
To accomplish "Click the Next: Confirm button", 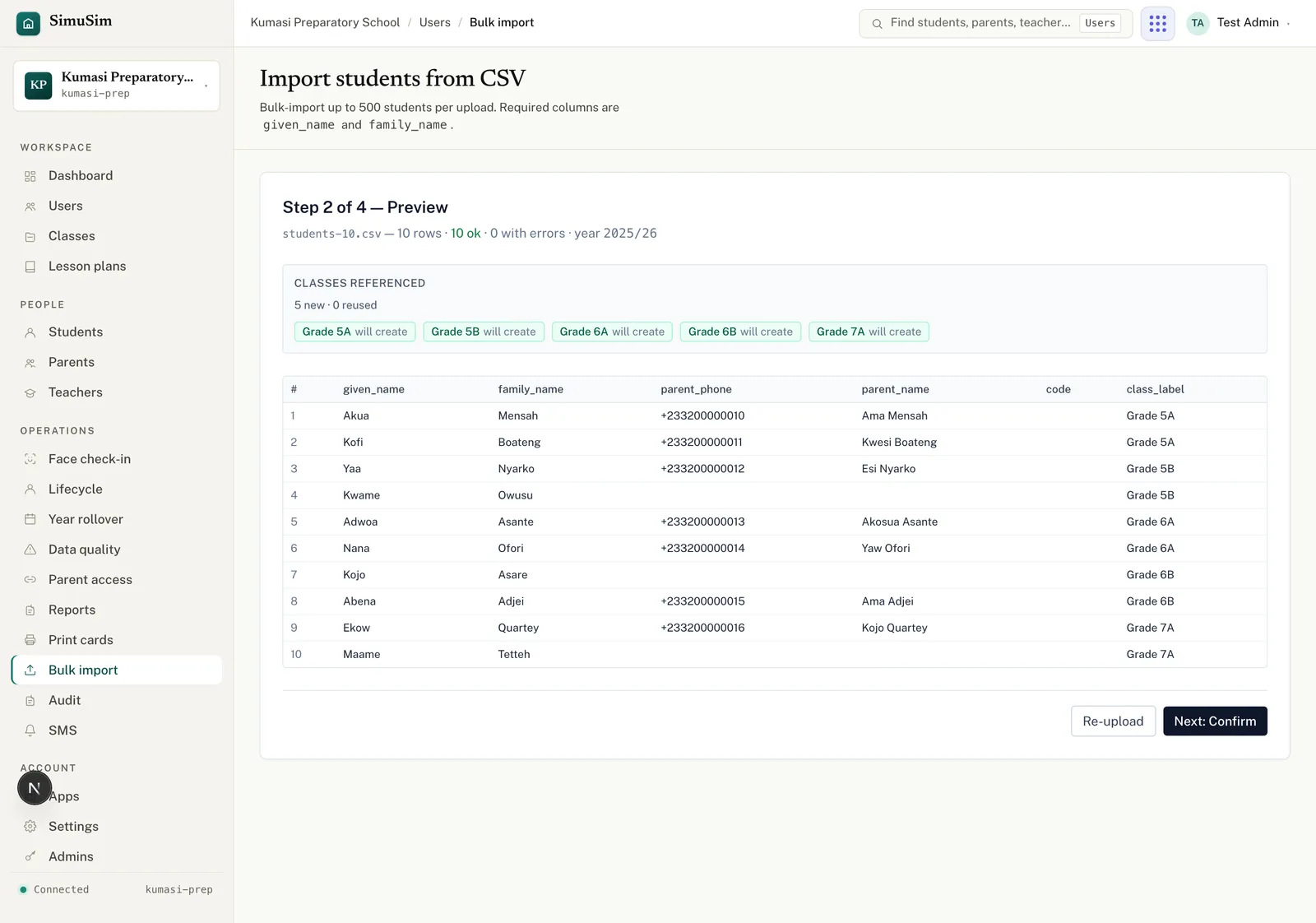I will (x=1215, y=721).
